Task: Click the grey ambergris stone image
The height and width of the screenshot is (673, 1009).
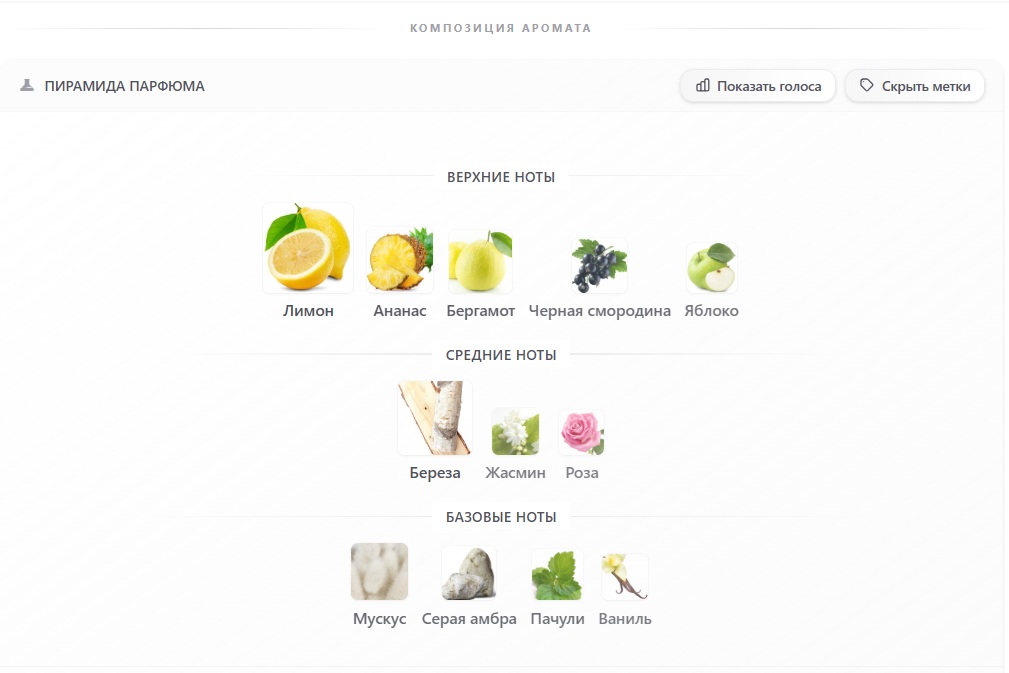Action: point(468,573)
